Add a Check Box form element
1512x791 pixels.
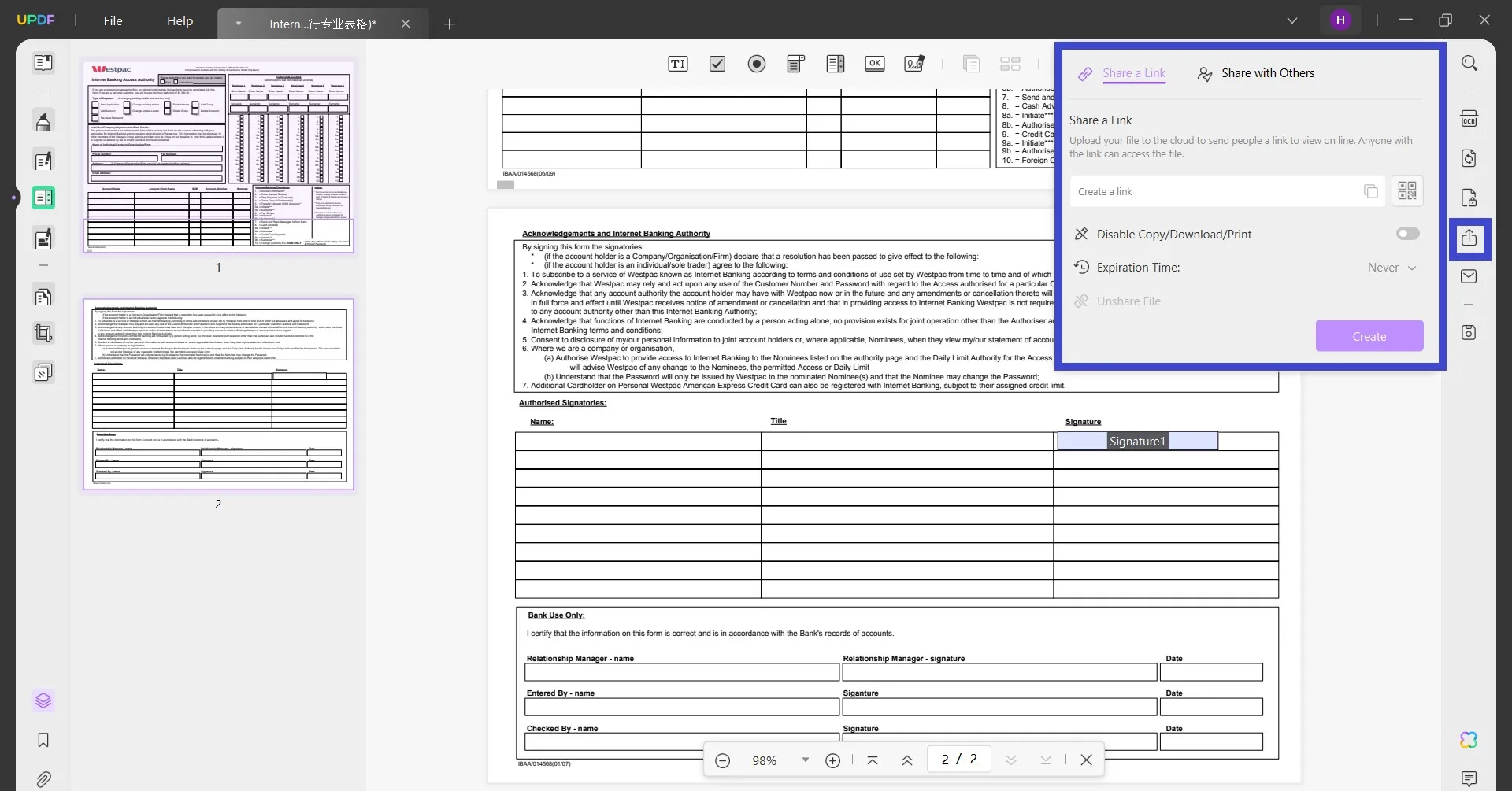pos(717,64)
